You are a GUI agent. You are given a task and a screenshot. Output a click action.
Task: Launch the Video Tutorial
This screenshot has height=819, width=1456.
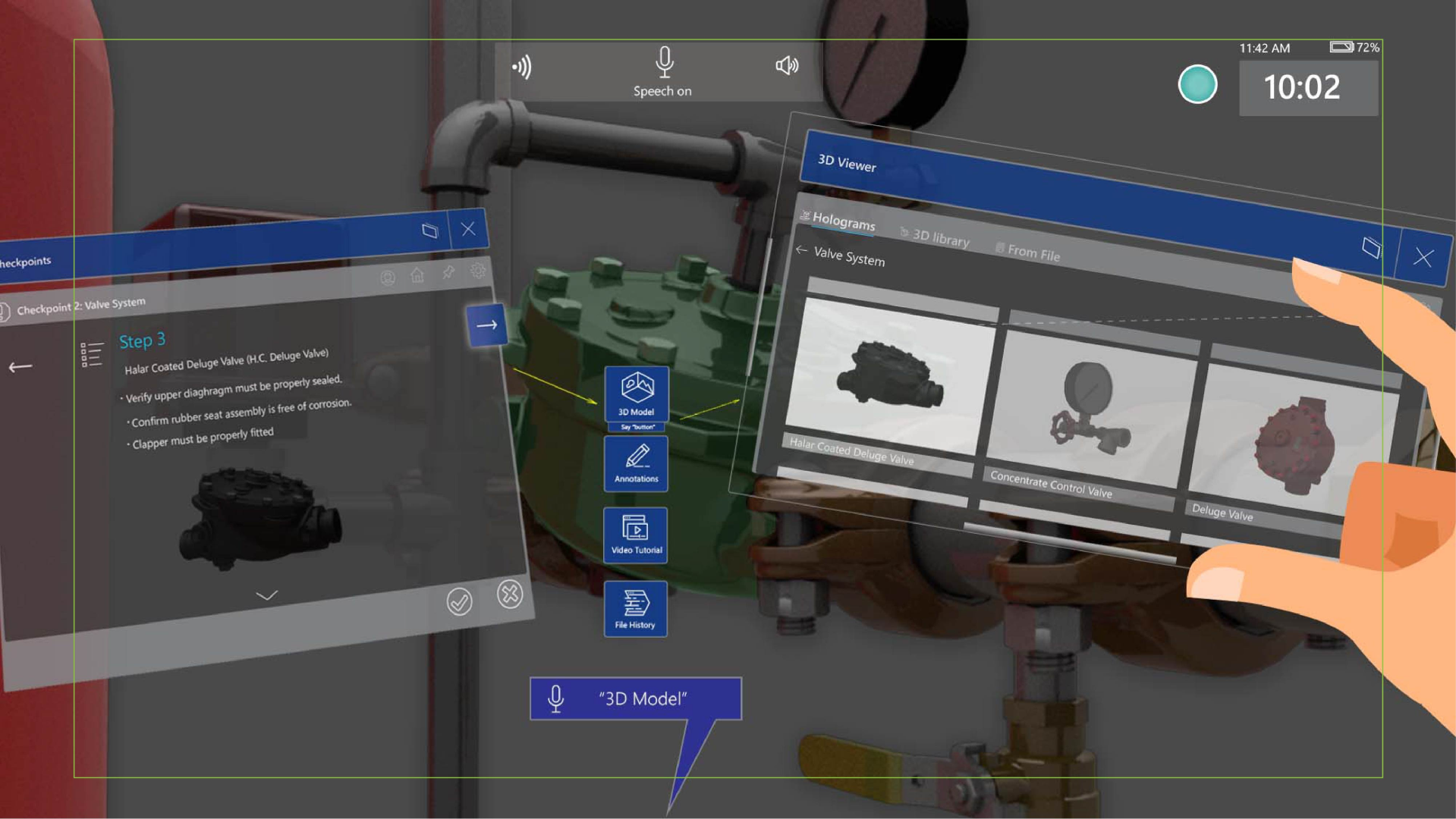(x=636, y=535)
